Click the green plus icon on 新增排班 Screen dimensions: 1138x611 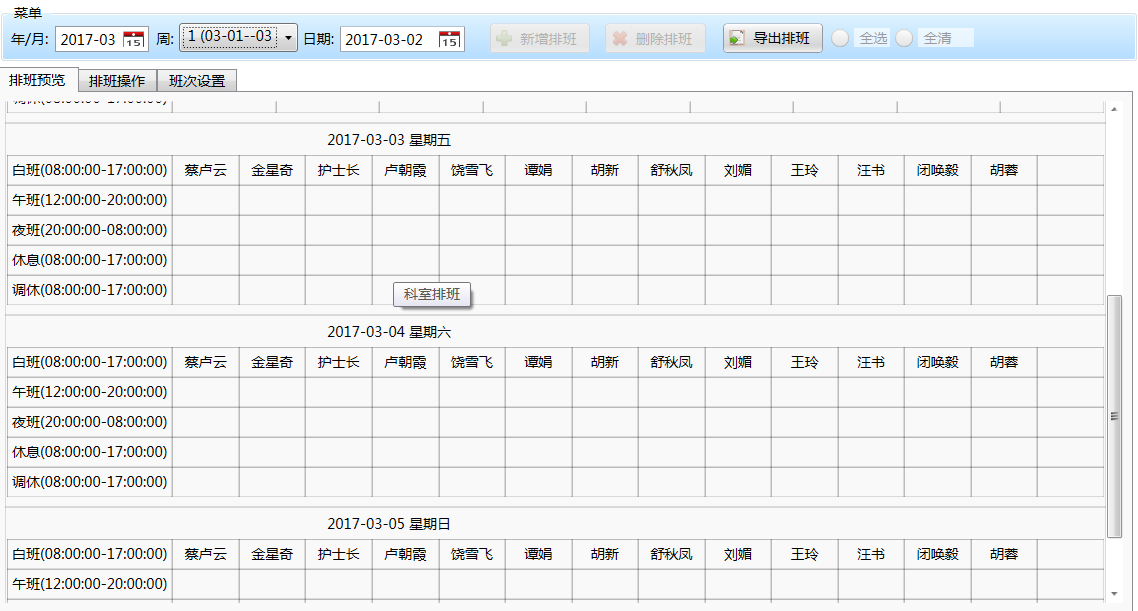[505, 39]
